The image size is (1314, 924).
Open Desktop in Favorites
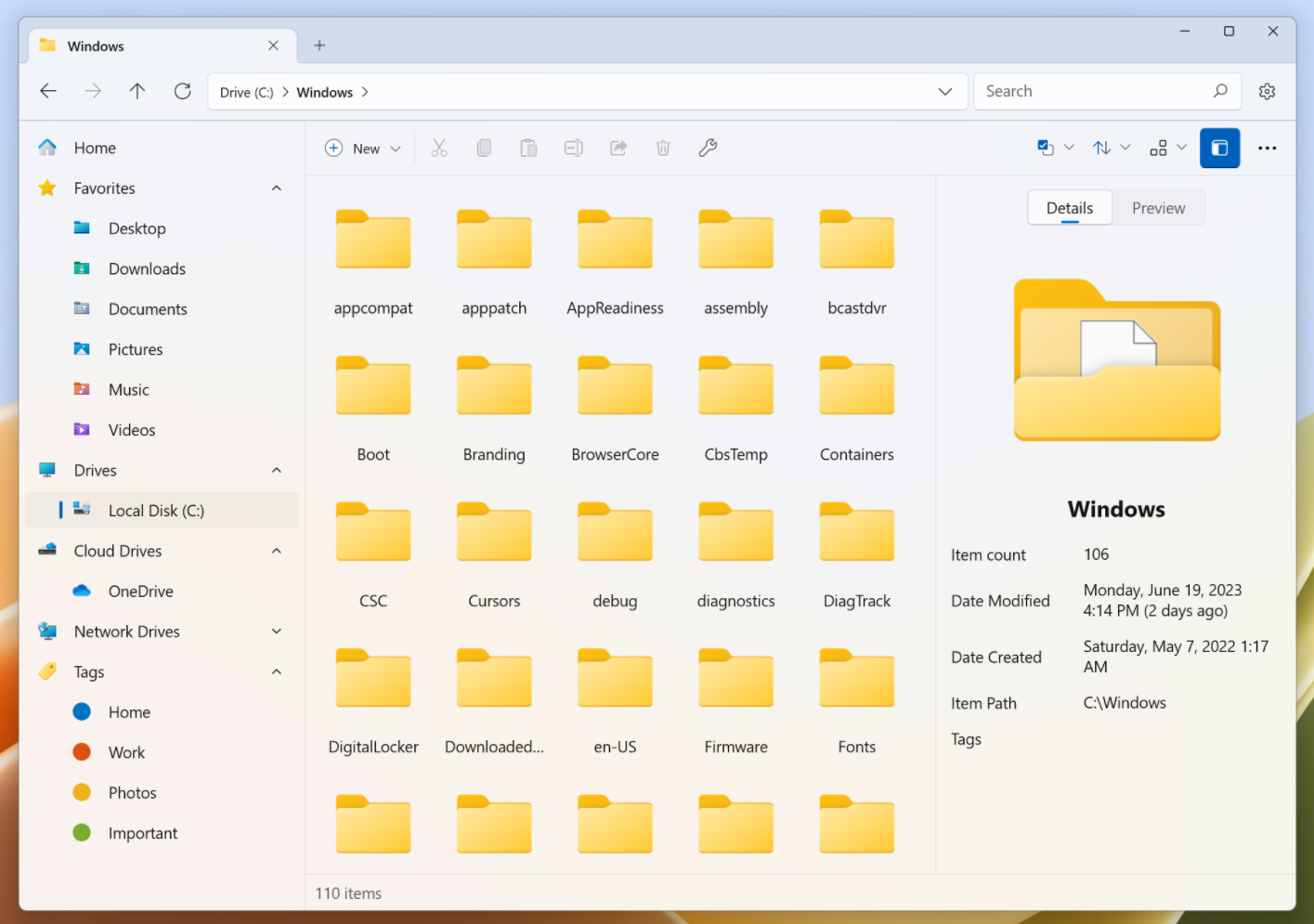tap(162, 228)
